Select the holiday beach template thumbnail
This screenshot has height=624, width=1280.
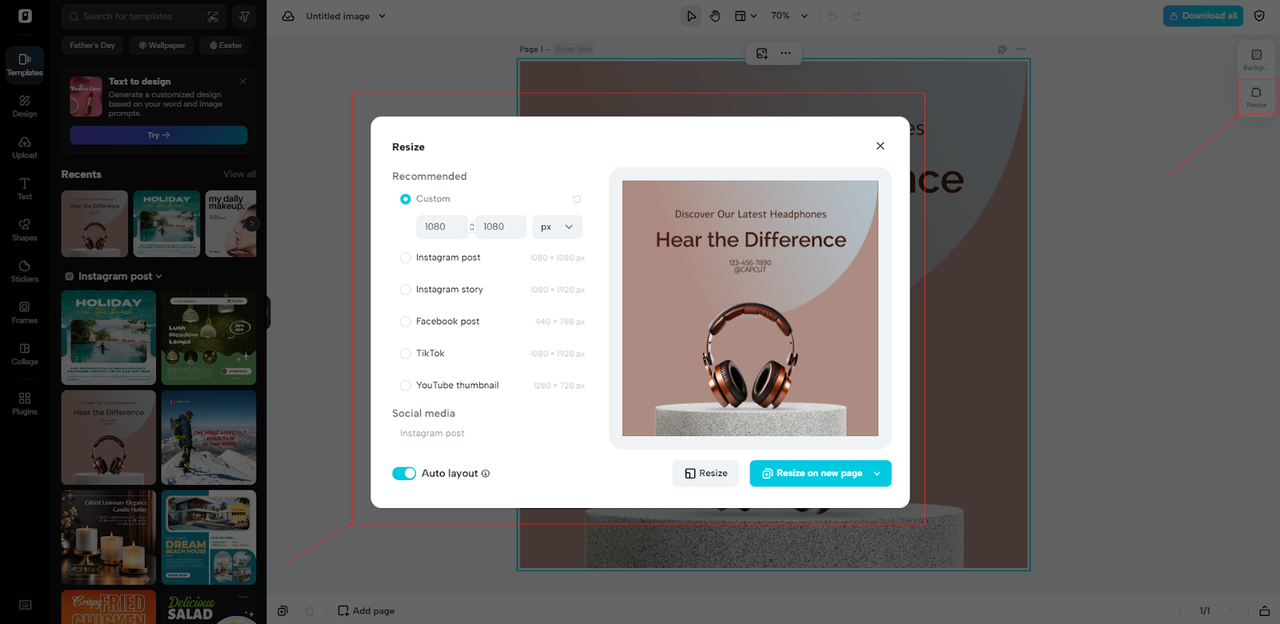108,337
